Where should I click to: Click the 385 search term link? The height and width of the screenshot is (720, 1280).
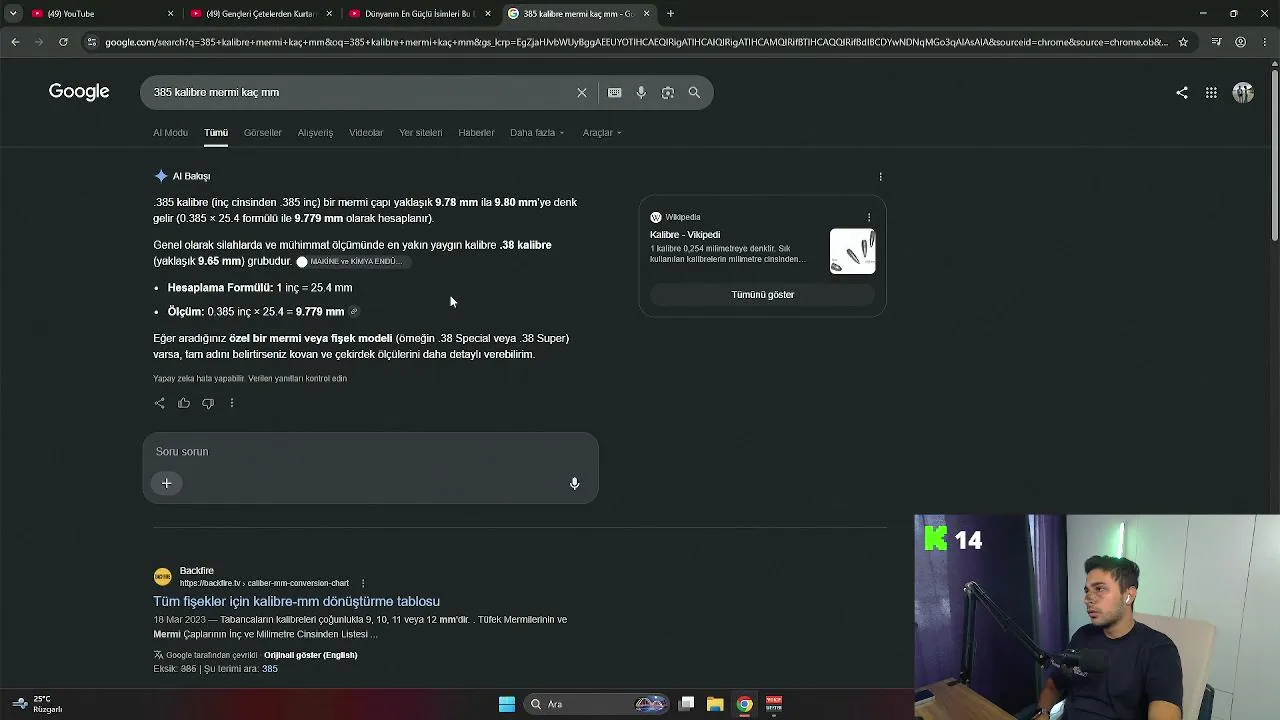(x=270, y=669)
